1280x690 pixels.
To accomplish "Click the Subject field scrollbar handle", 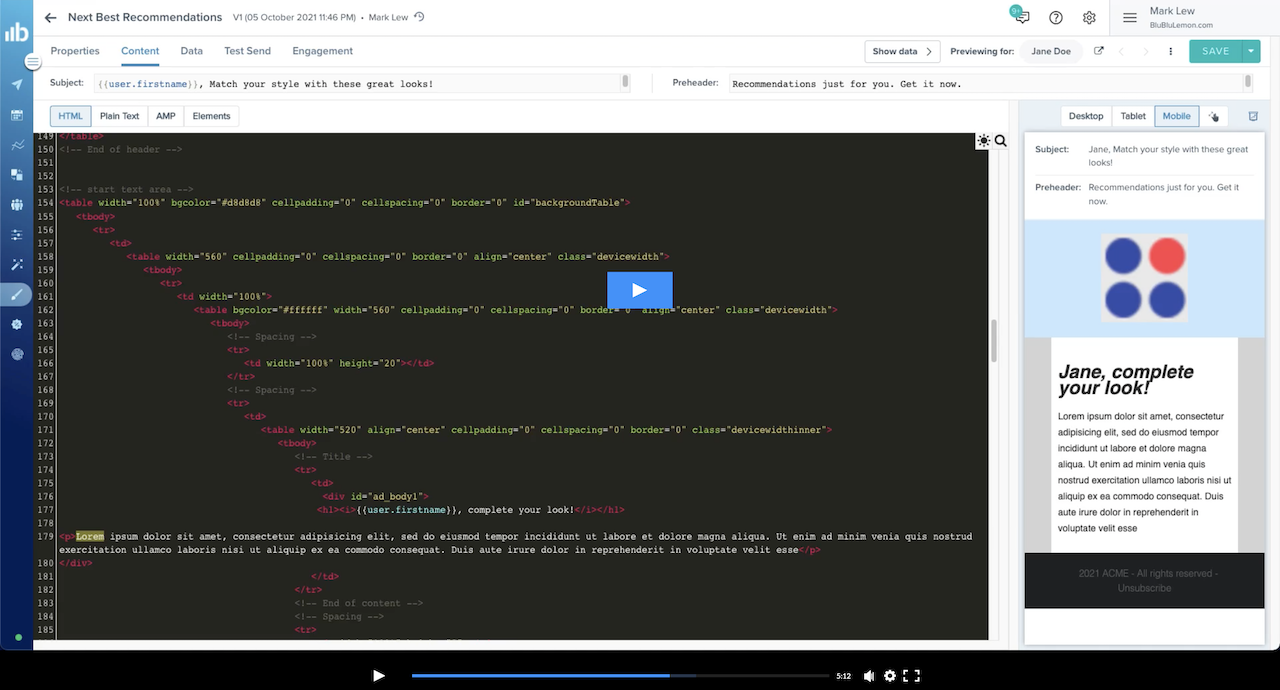I will tap(625, 81).
